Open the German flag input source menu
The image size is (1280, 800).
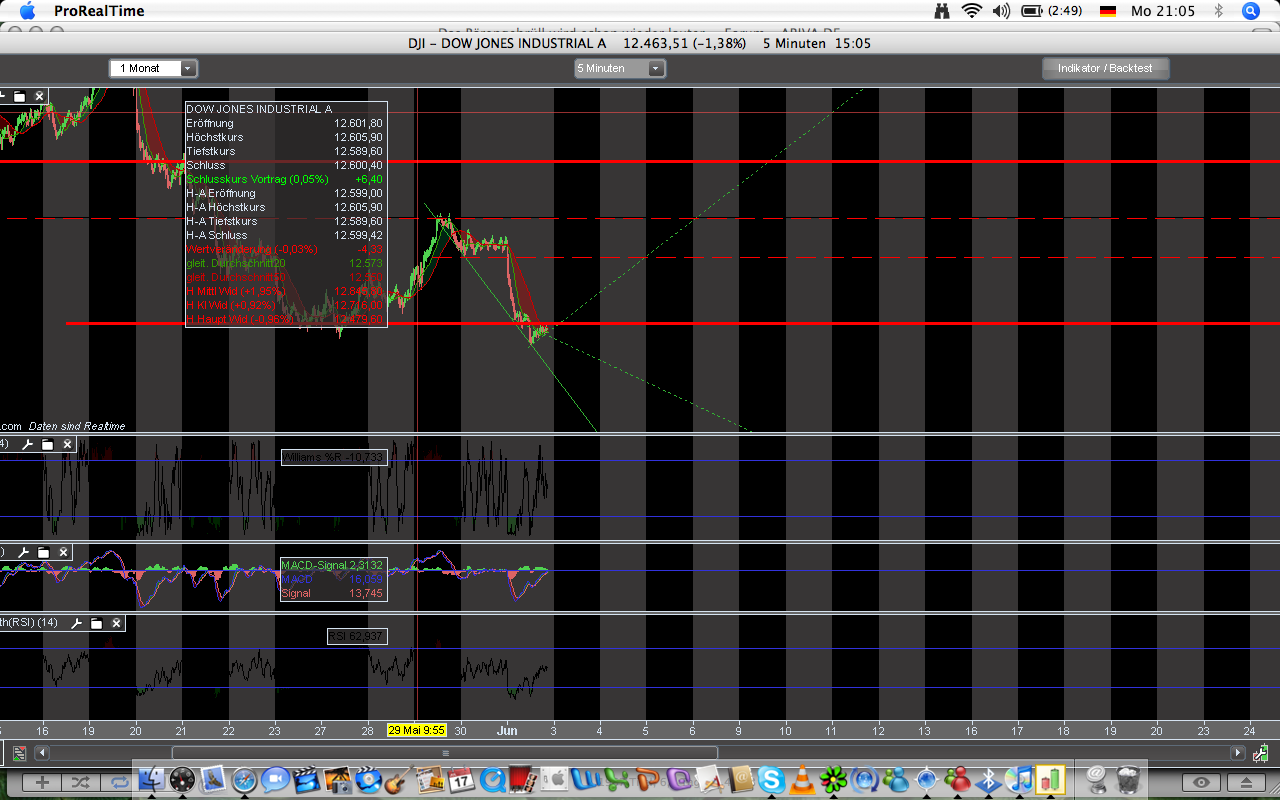[x=1108, y=11]
